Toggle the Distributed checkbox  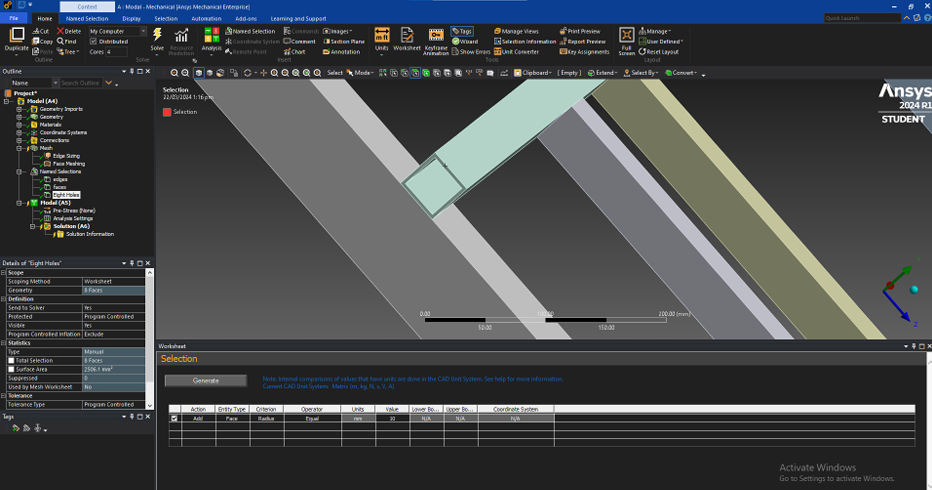click(x=94, y=41)
